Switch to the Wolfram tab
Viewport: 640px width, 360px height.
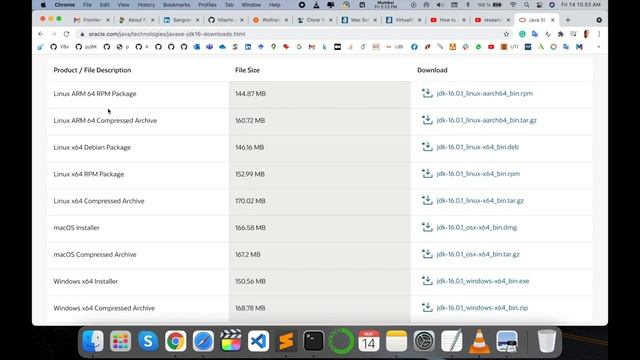point(270,20)
